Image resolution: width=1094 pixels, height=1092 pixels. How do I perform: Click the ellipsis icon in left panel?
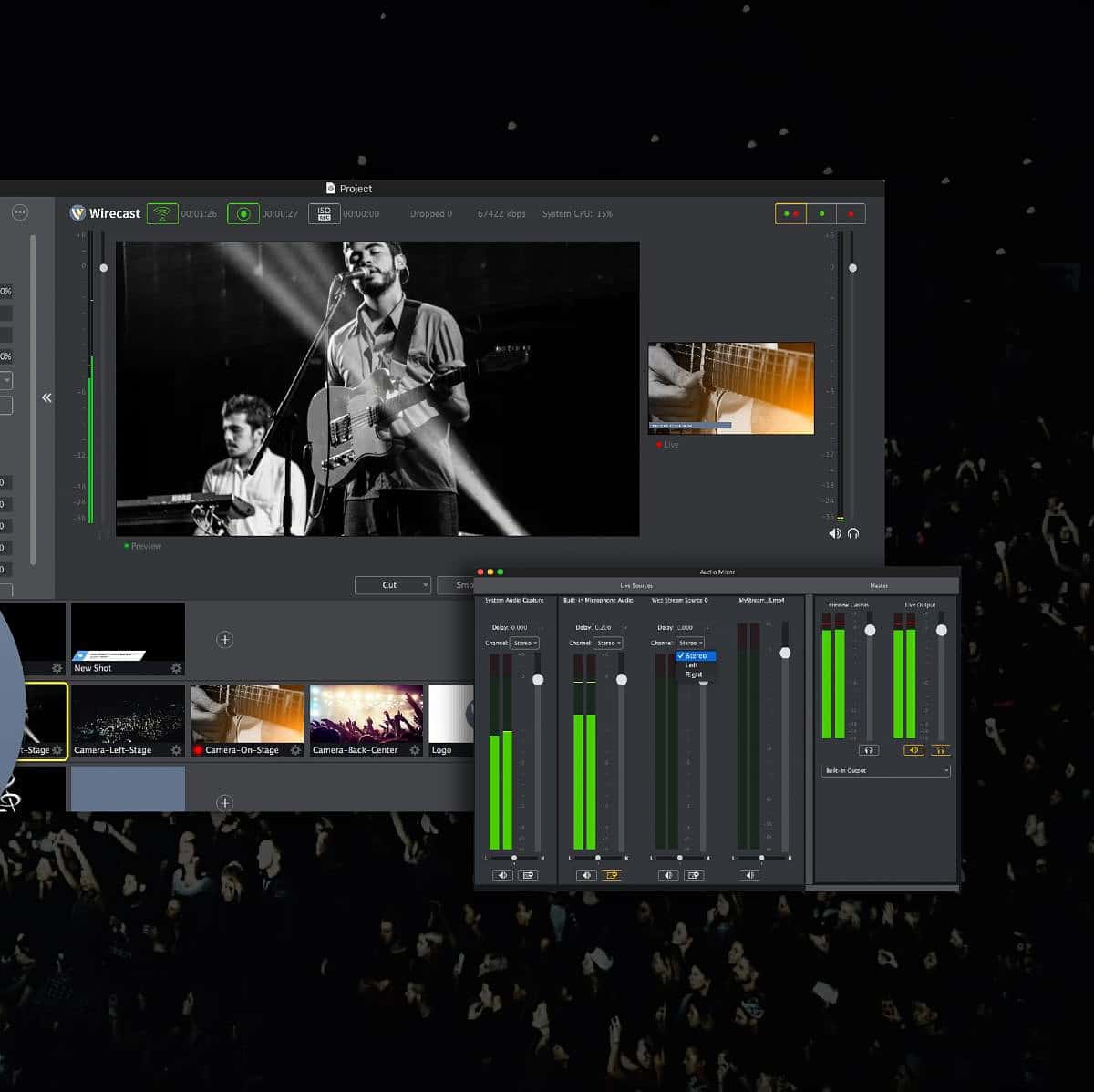coord(20,212)
